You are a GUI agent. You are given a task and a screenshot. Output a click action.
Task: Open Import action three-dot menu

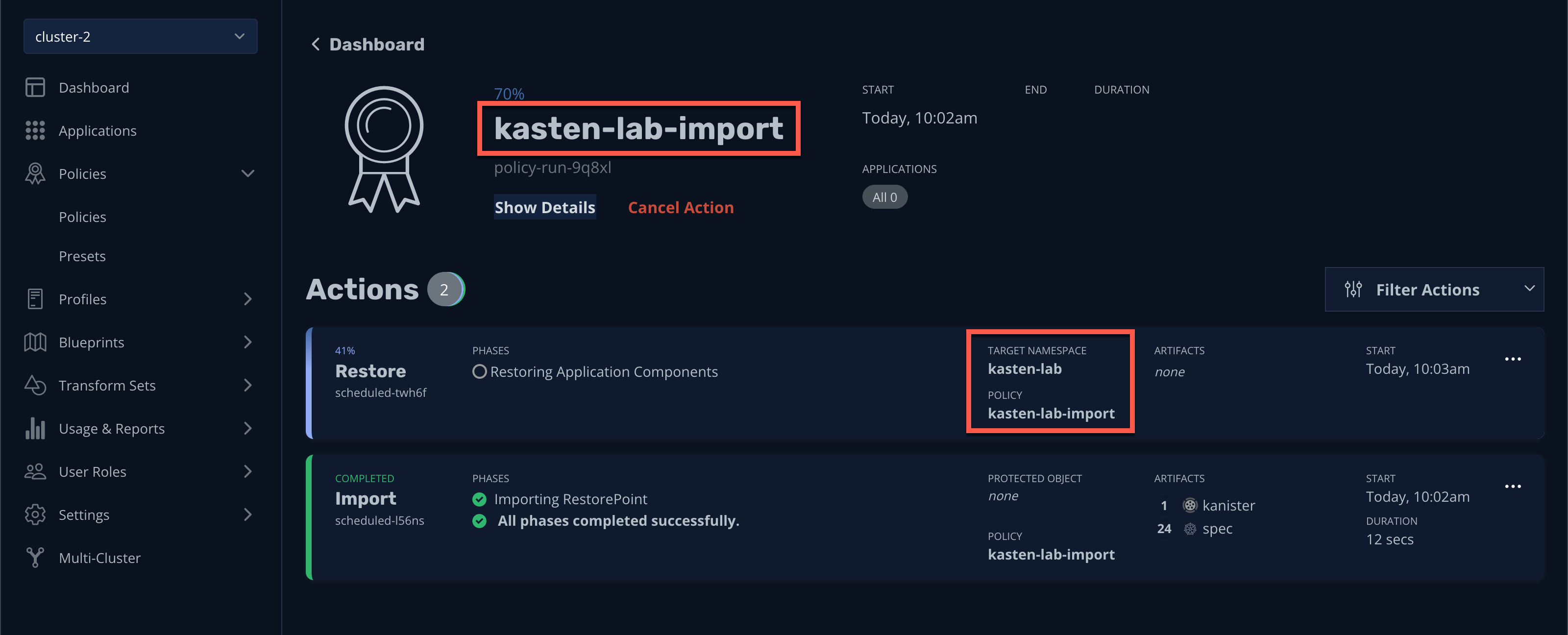(x=1513, y=487)
